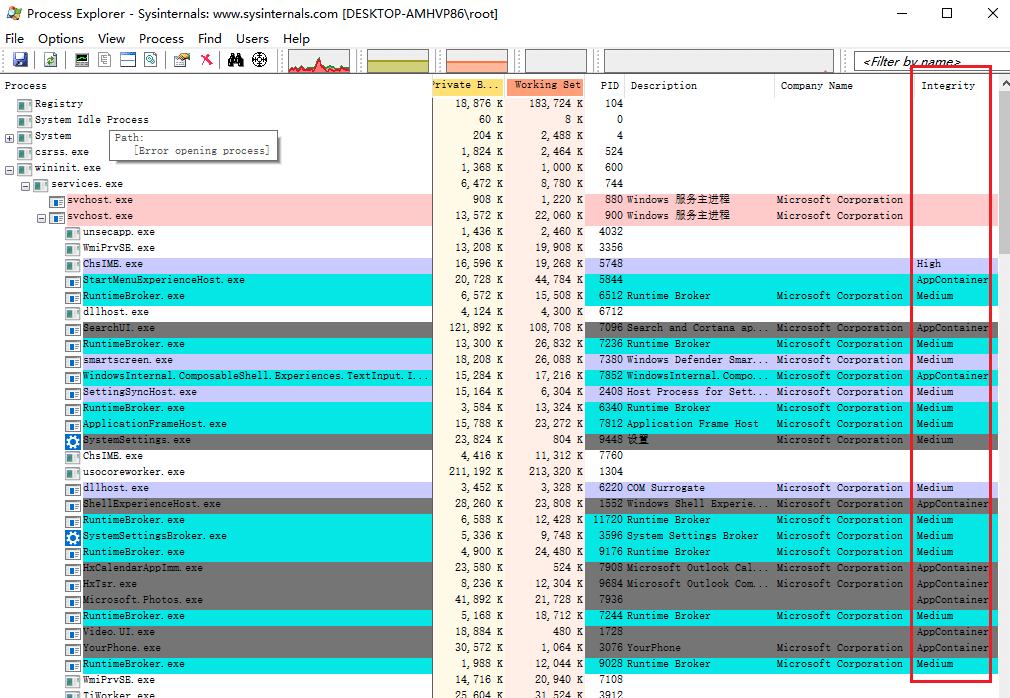1010x698 pixels.
Task: Select the HxCalendarAppImm.exe process
Action: click(499, 568)
